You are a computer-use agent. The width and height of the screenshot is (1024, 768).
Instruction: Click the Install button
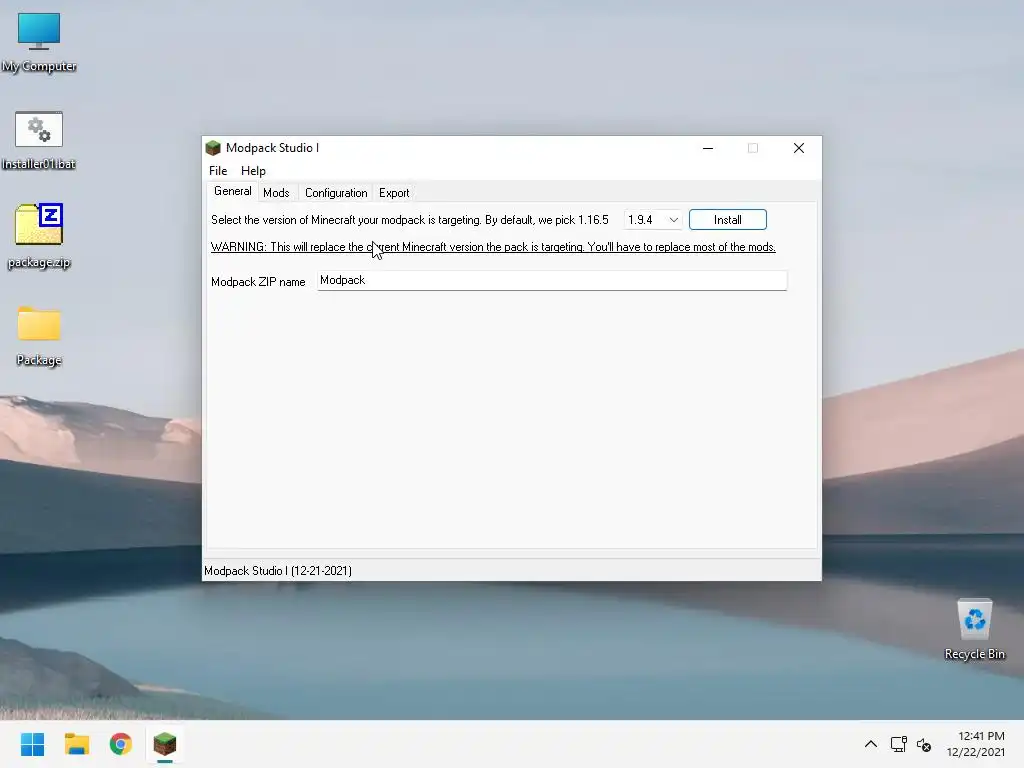[x=728, y=220]
